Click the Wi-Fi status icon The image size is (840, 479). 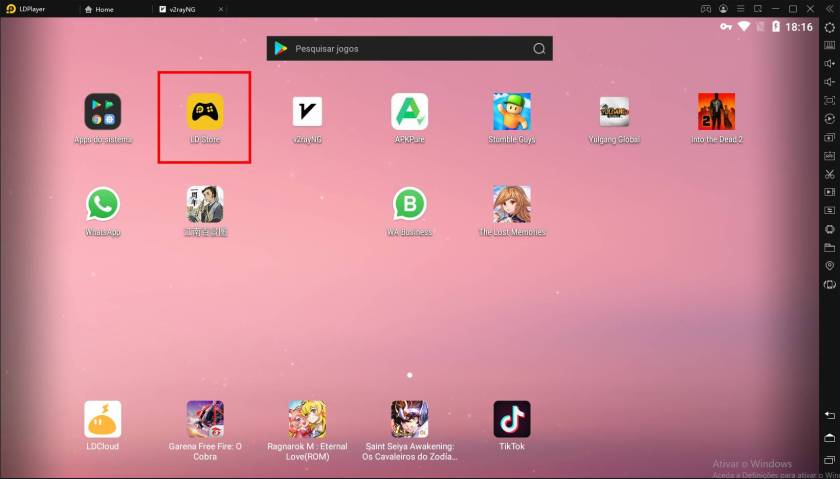pyautogui.click(x=744, y=26)
